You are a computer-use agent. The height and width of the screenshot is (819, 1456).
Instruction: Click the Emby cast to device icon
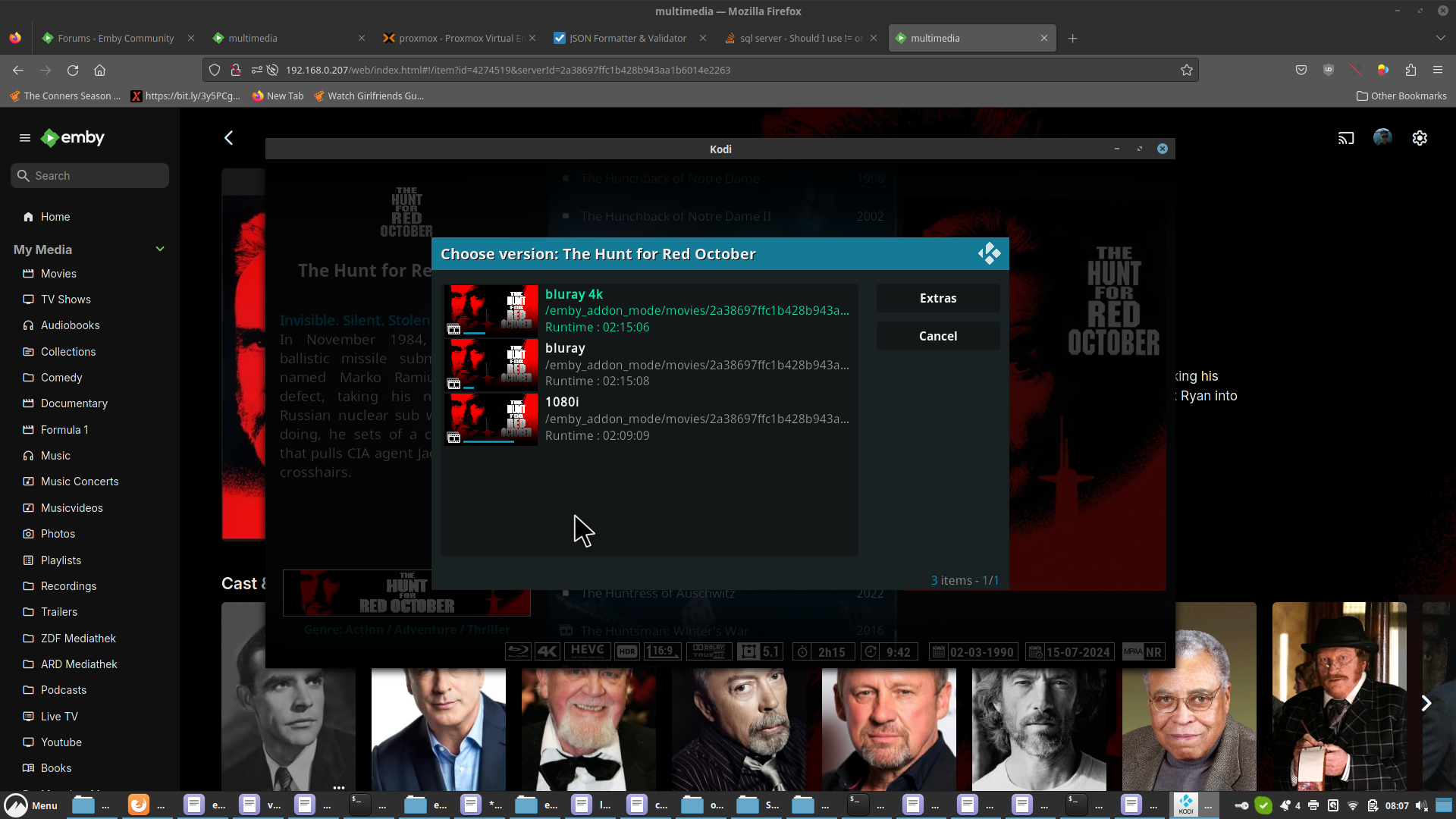[x=1346, y=138]
